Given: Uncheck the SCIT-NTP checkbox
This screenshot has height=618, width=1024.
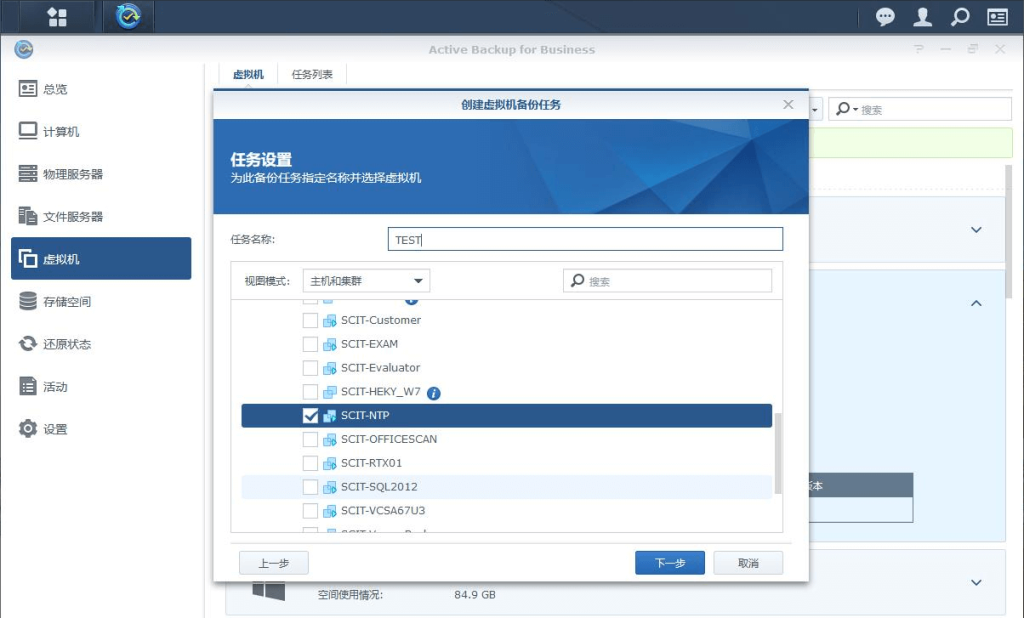Looking at the screenshot, I should [x=310, y=415].
